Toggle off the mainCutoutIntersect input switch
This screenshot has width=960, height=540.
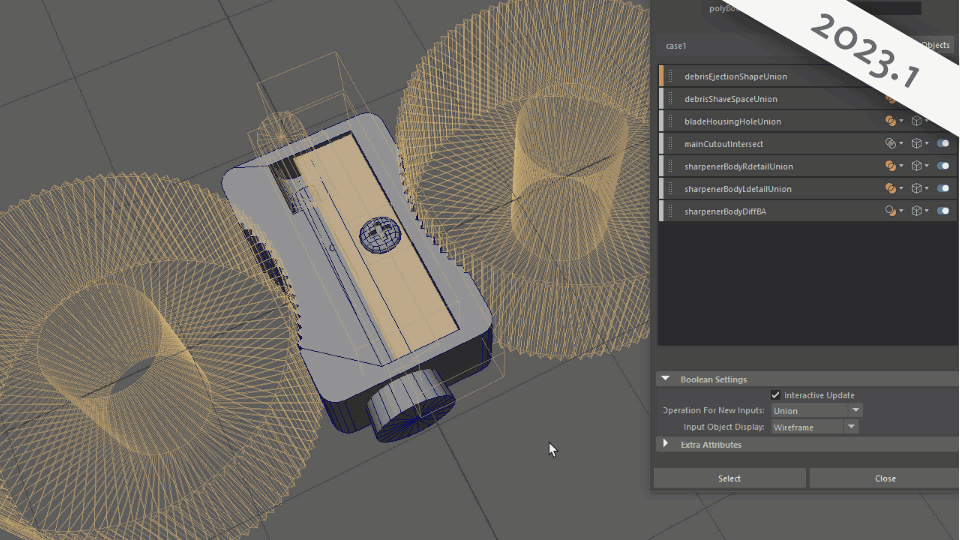(942, 144)
